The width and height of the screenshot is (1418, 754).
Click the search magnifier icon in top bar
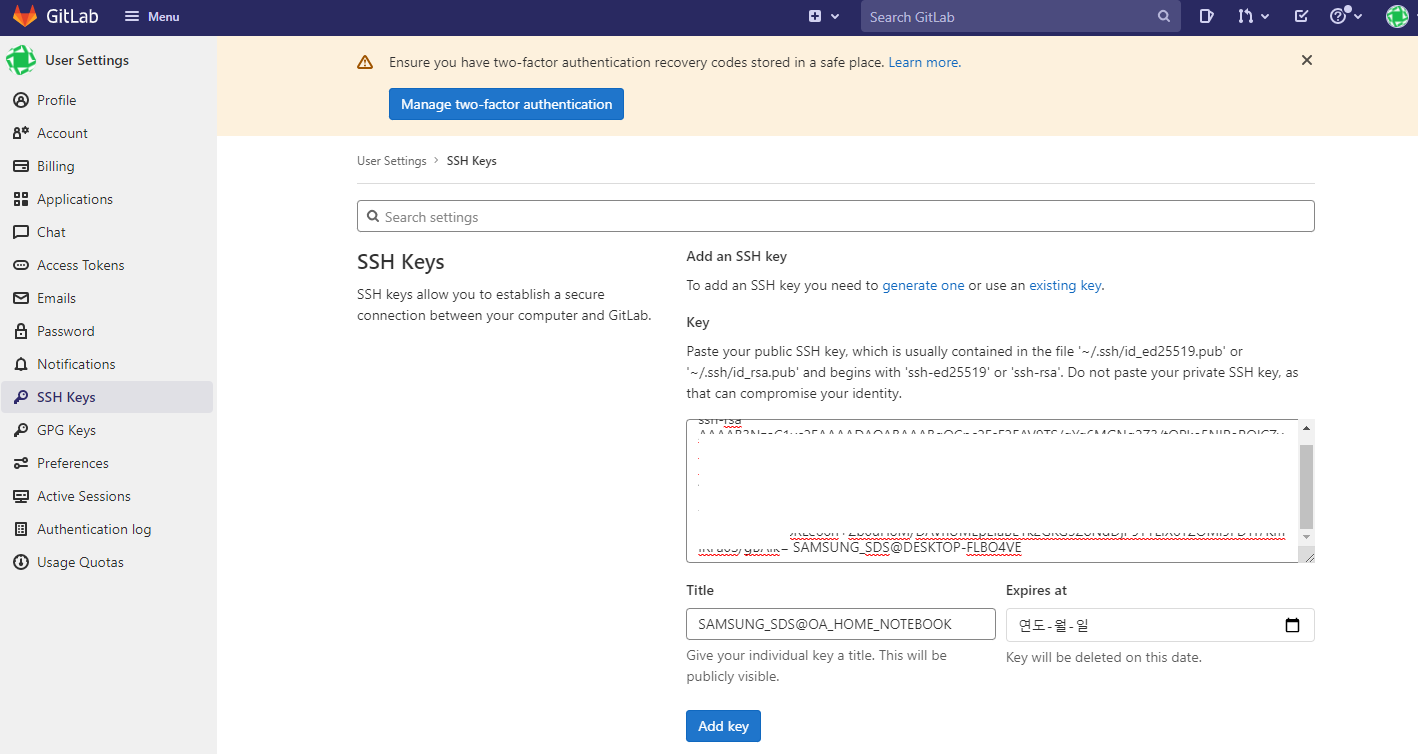click(1164, 16)
